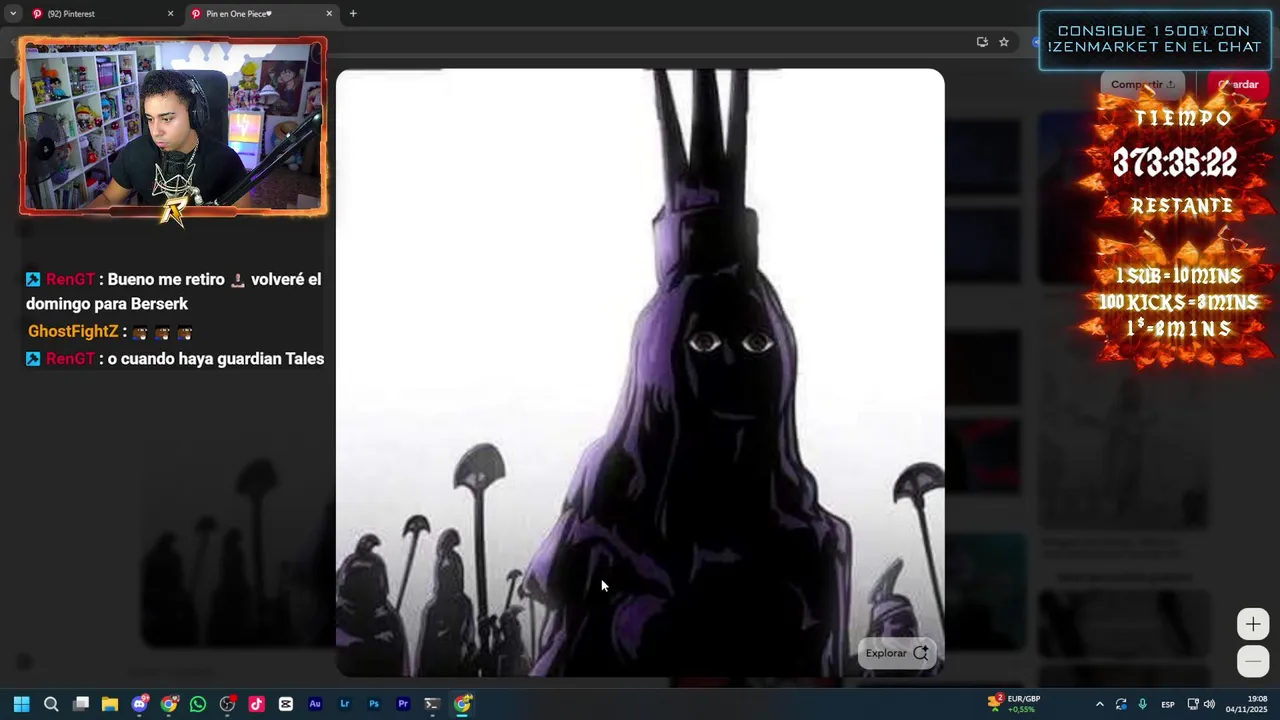Open WhatsApp from the taskbar
Screen dimensions: 1280x720
coord(198,704)
